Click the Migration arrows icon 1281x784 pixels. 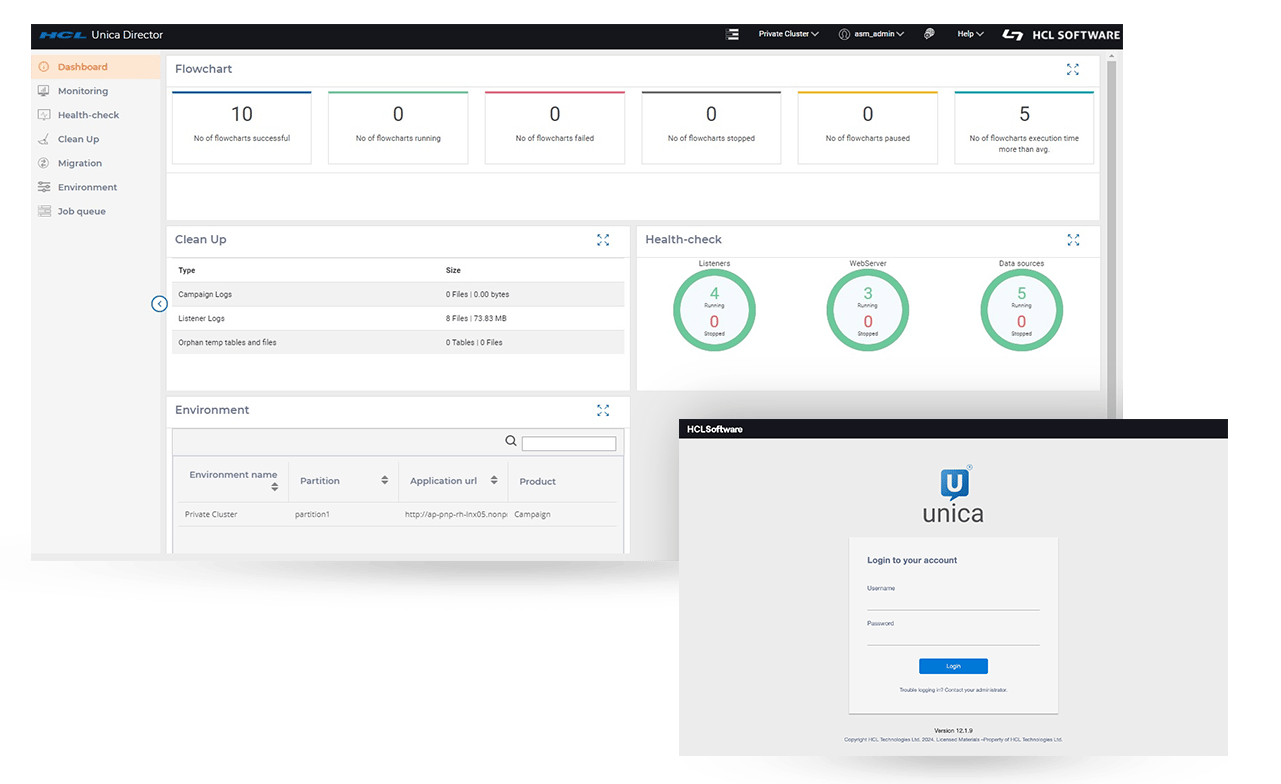tap(43, 163)
